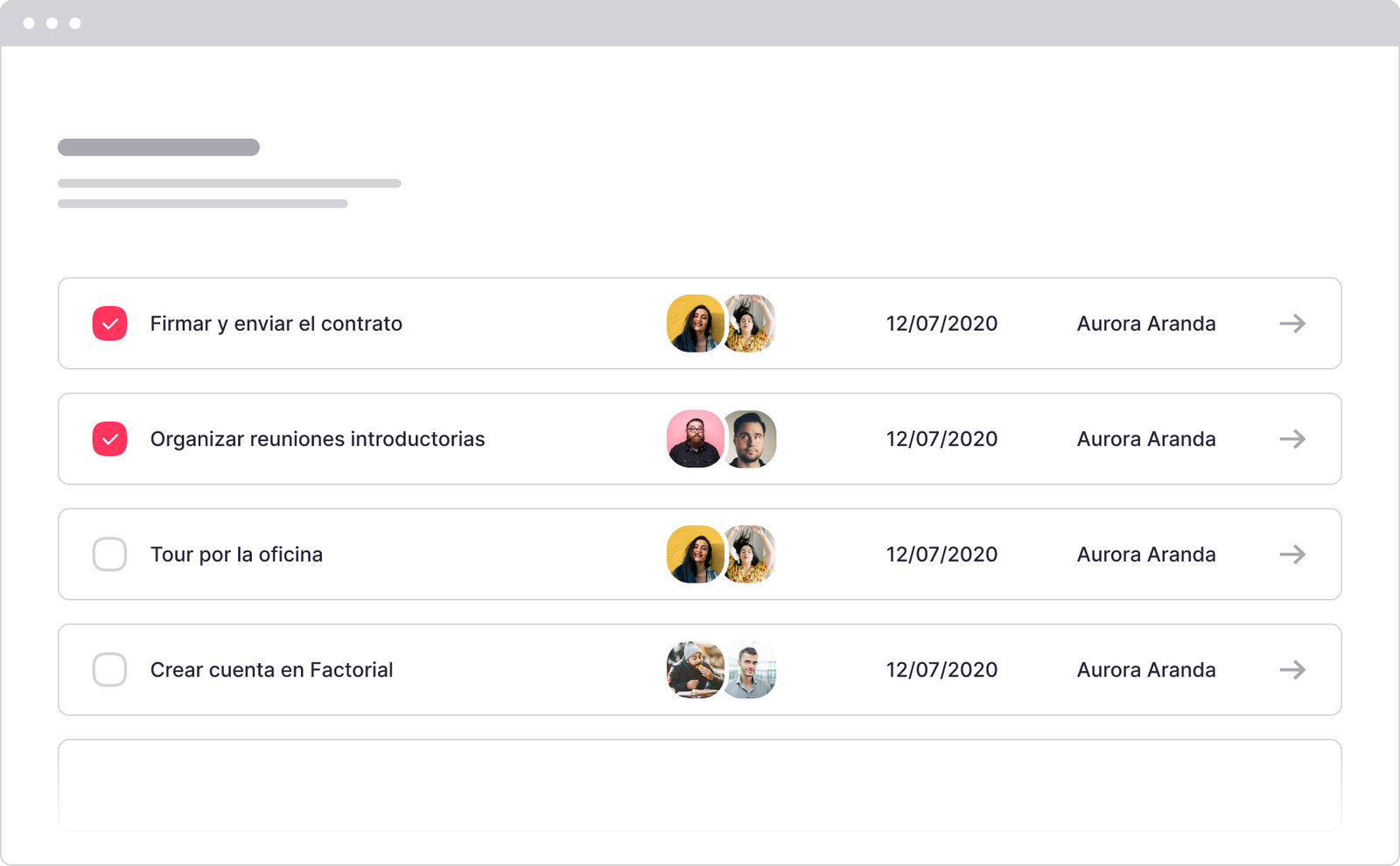Click the smiling man avatar in Factorial row
The height and width of the screenshot is (866, 1400).
coord(752,670)
